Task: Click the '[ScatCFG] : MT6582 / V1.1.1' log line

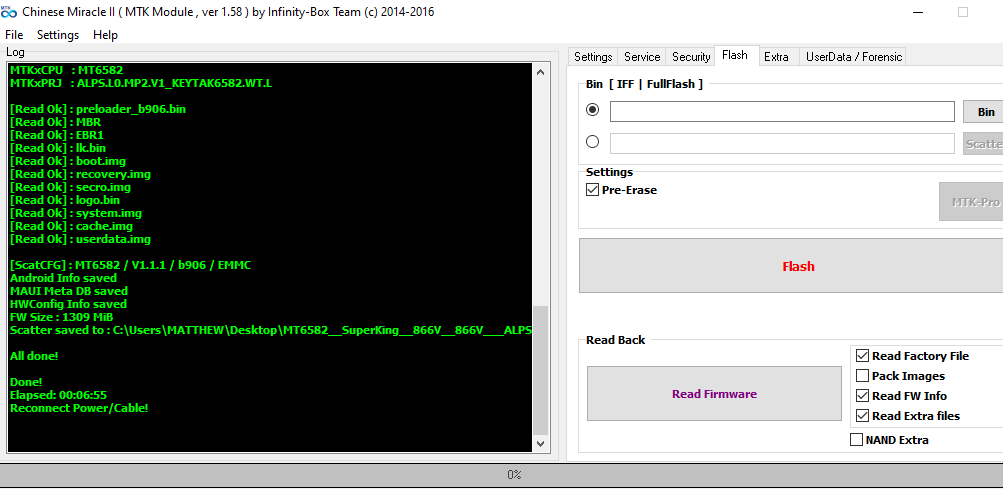Action: tap(130, 265)
